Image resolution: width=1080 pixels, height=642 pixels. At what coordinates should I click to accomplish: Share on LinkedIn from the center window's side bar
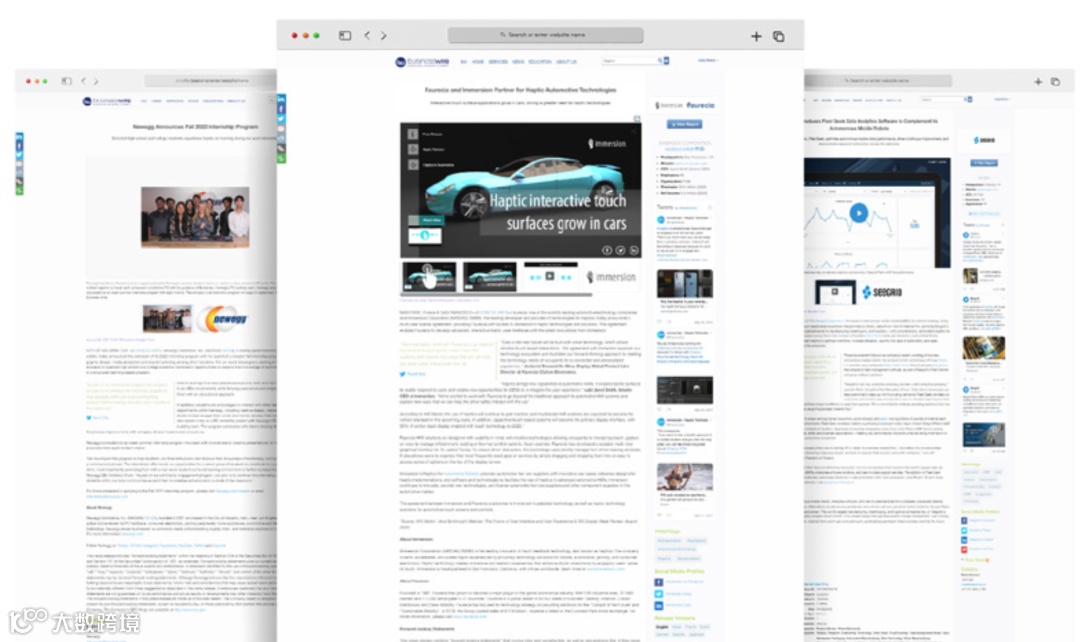(281, 100)
